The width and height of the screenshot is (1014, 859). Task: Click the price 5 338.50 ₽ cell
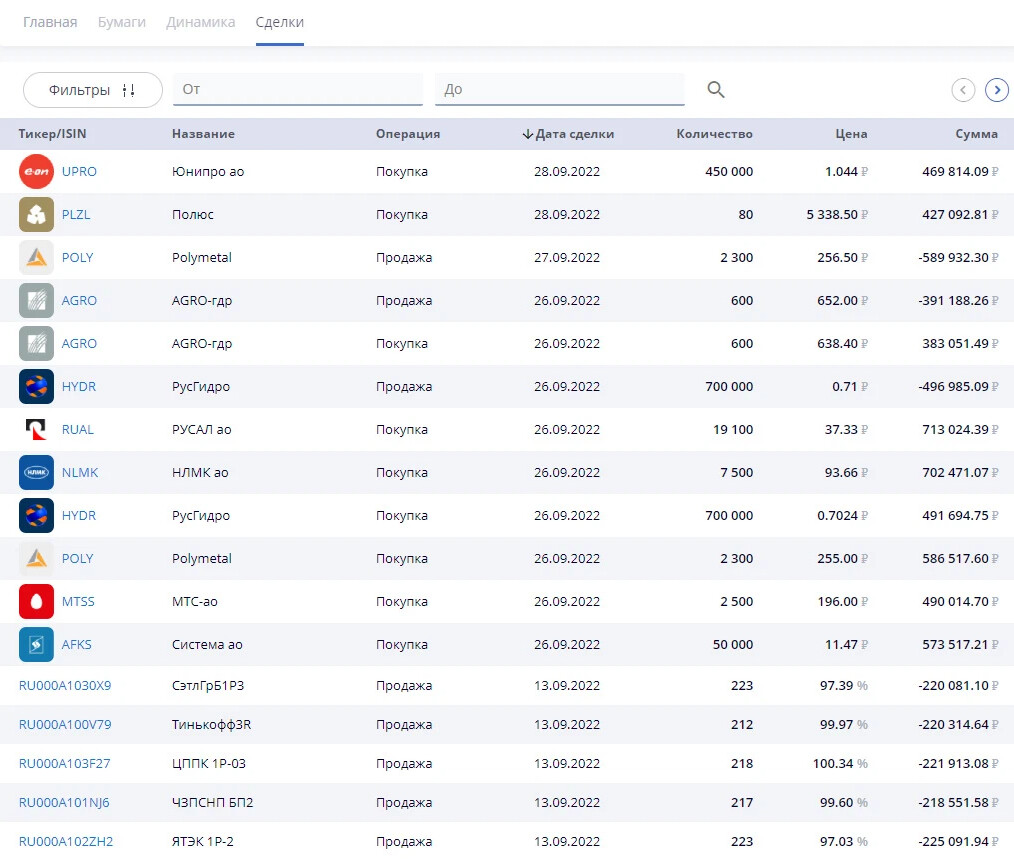click(x=837, y=215)
